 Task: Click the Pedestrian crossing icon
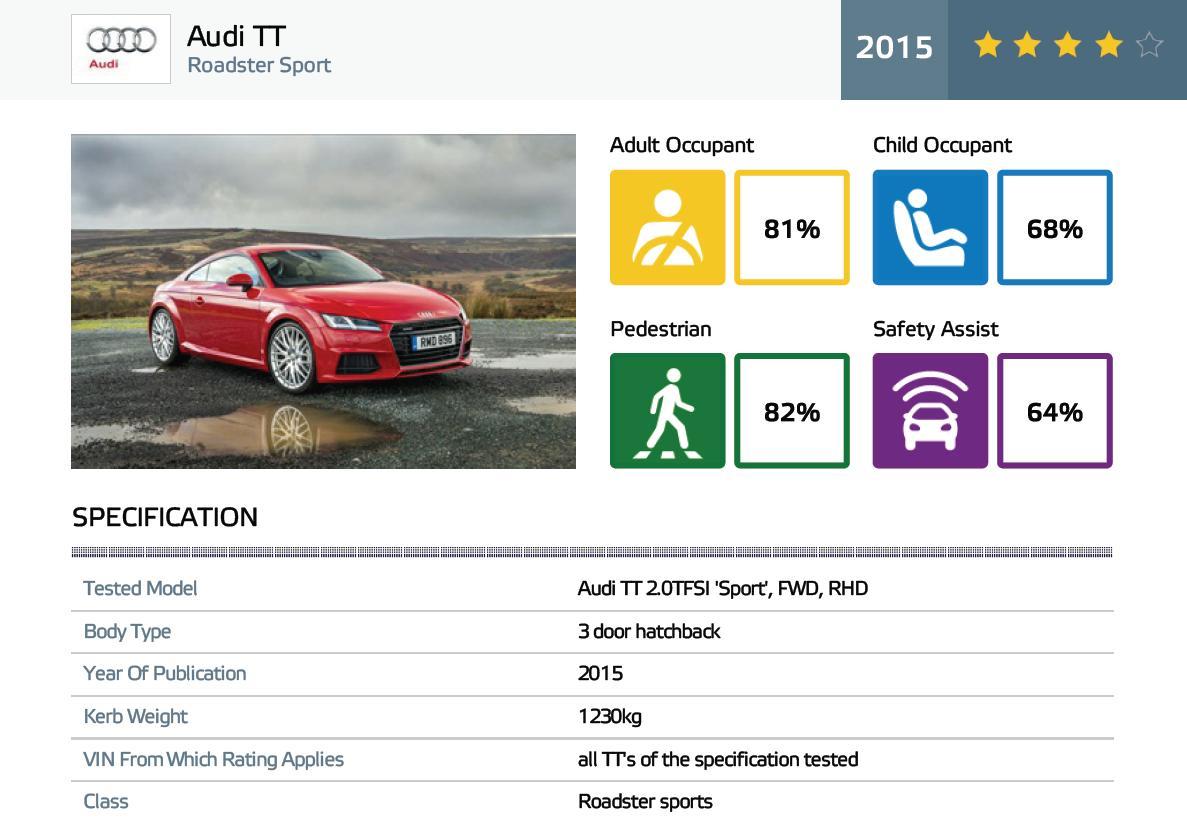(668, 411)
